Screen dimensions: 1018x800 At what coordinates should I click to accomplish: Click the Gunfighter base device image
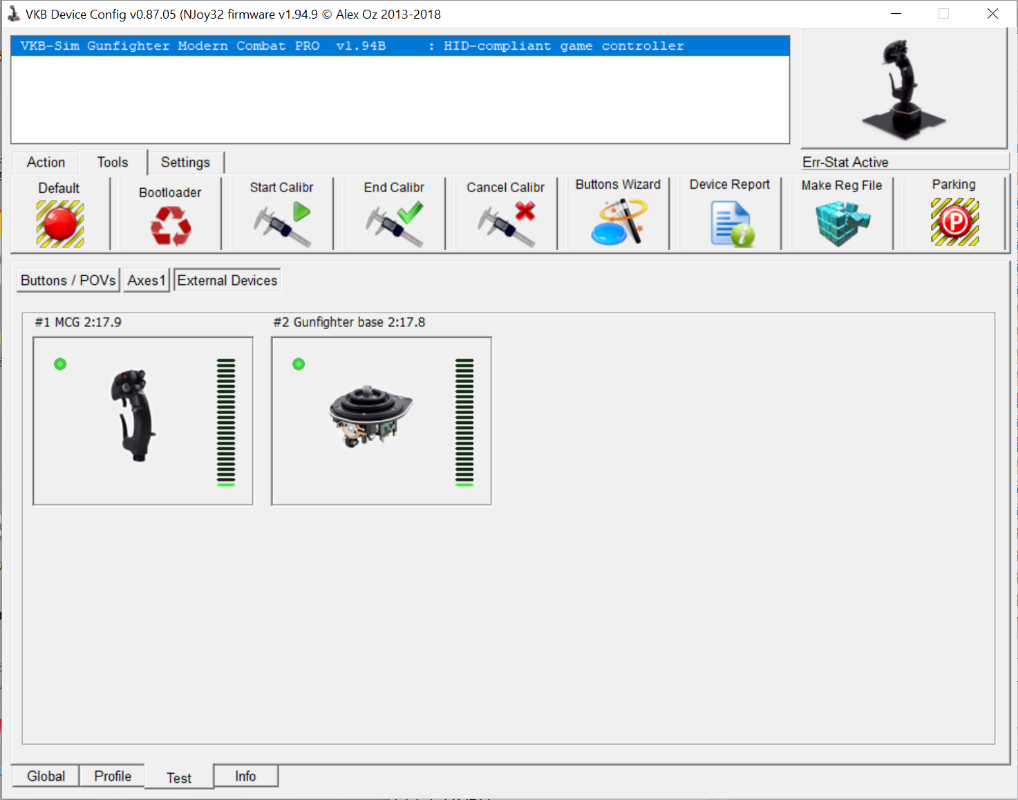pyautogui.click(x=370, y=416)
